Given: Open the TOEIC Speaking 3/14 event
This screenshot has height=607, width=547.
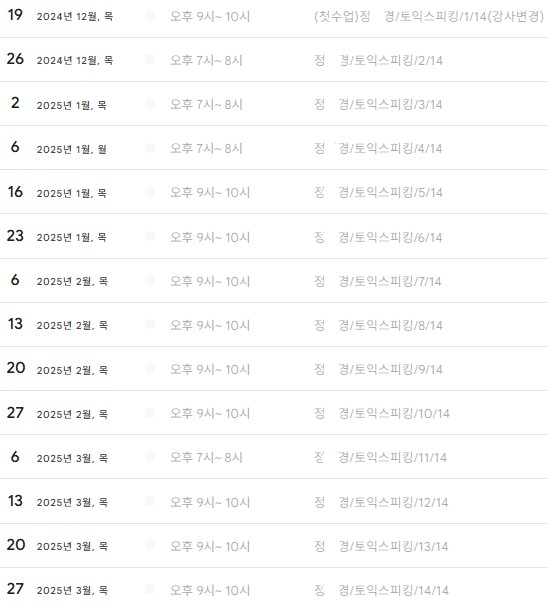Looking at the screenshot, I should coord(378,105).
